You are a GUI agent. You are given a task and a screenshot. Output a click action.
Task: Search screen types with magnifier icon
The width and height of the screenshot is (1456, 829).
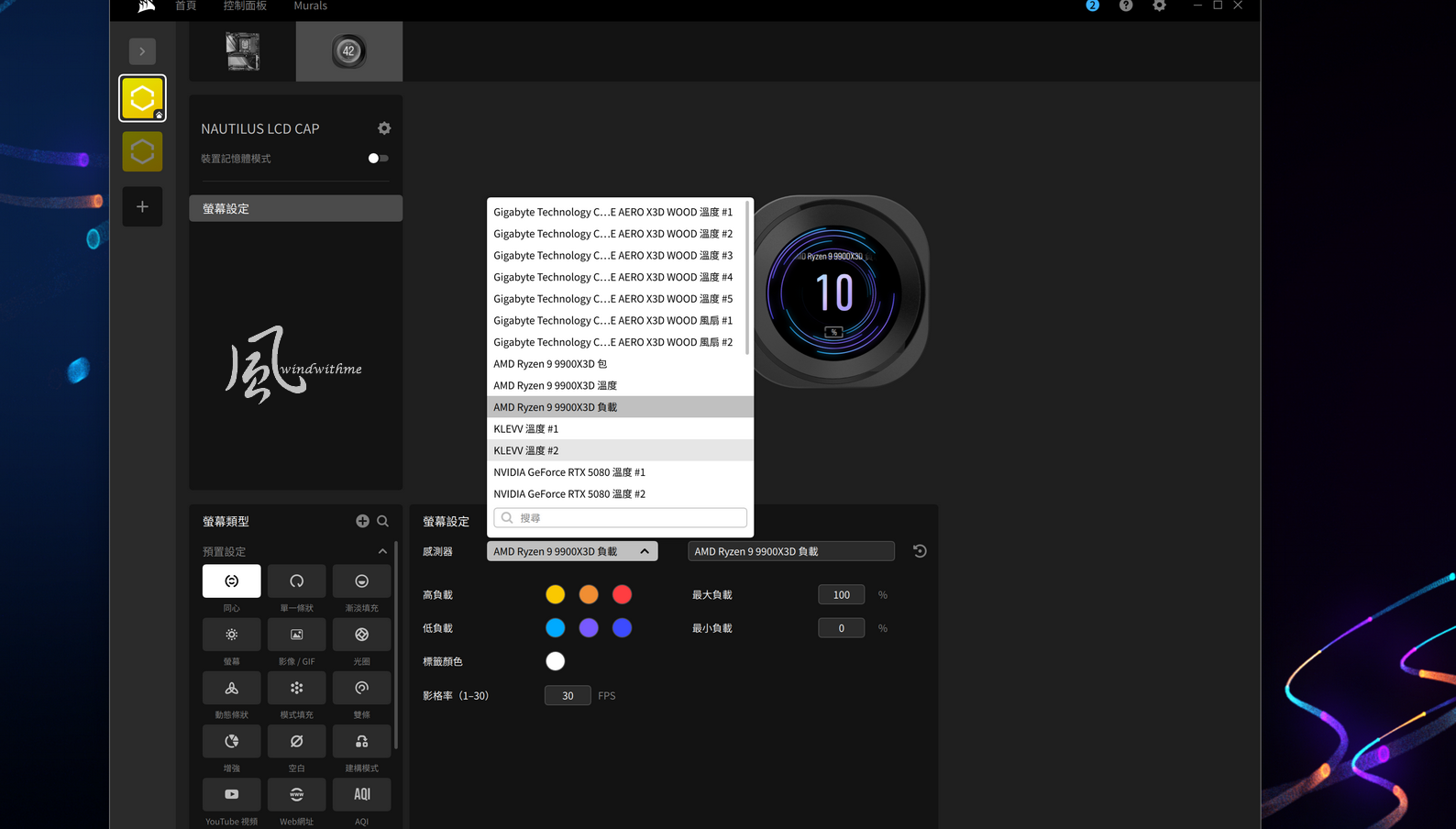383,521
